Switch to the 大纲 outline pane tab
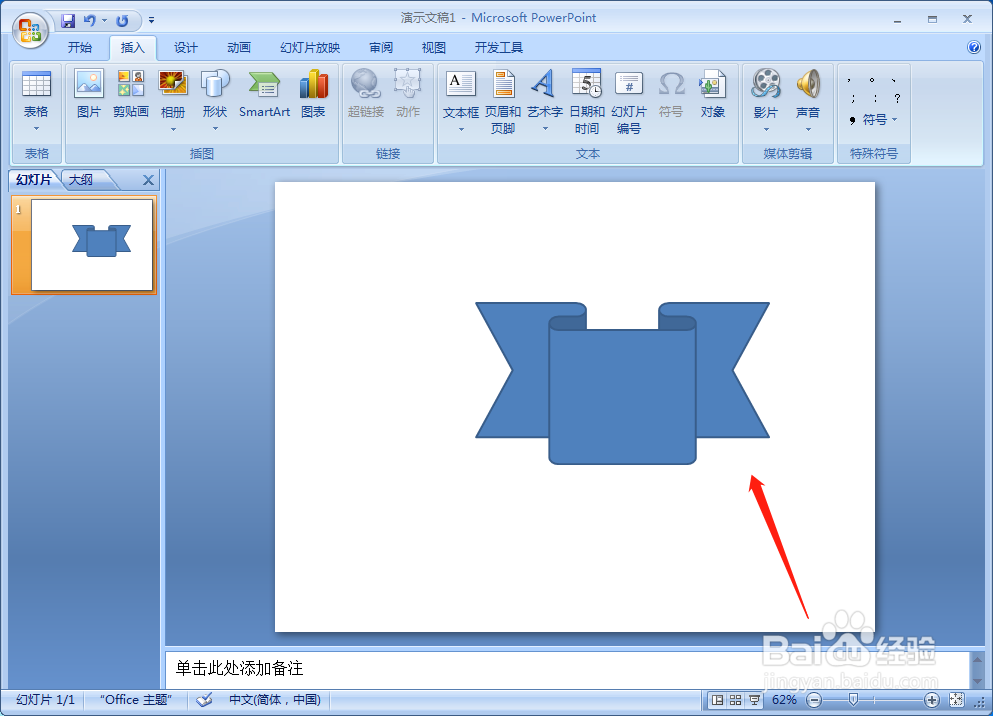The image size is (993, 716). pyautogui.click(x=81, y=180)
